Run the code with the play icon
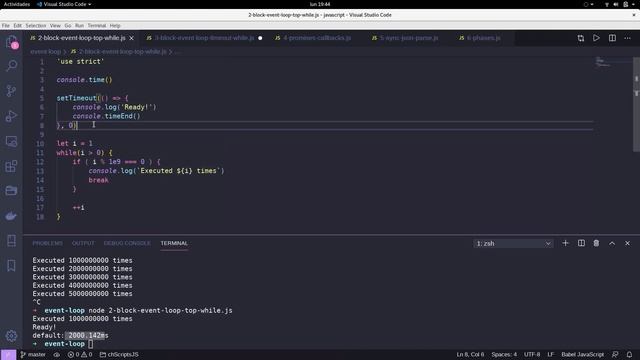640x360 pixels. [596, 38]
